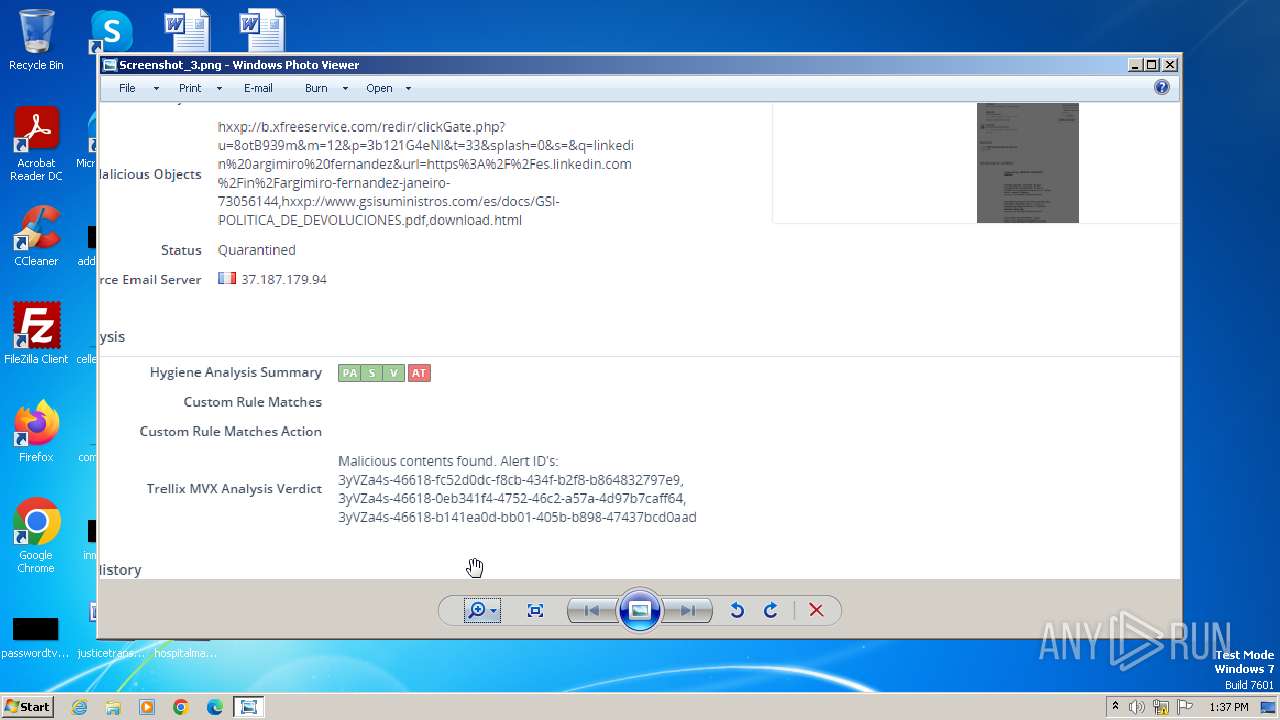This screenshot has height=720, width=1280.
Task: Expand the File dropdown arrow
Action: 156,88
